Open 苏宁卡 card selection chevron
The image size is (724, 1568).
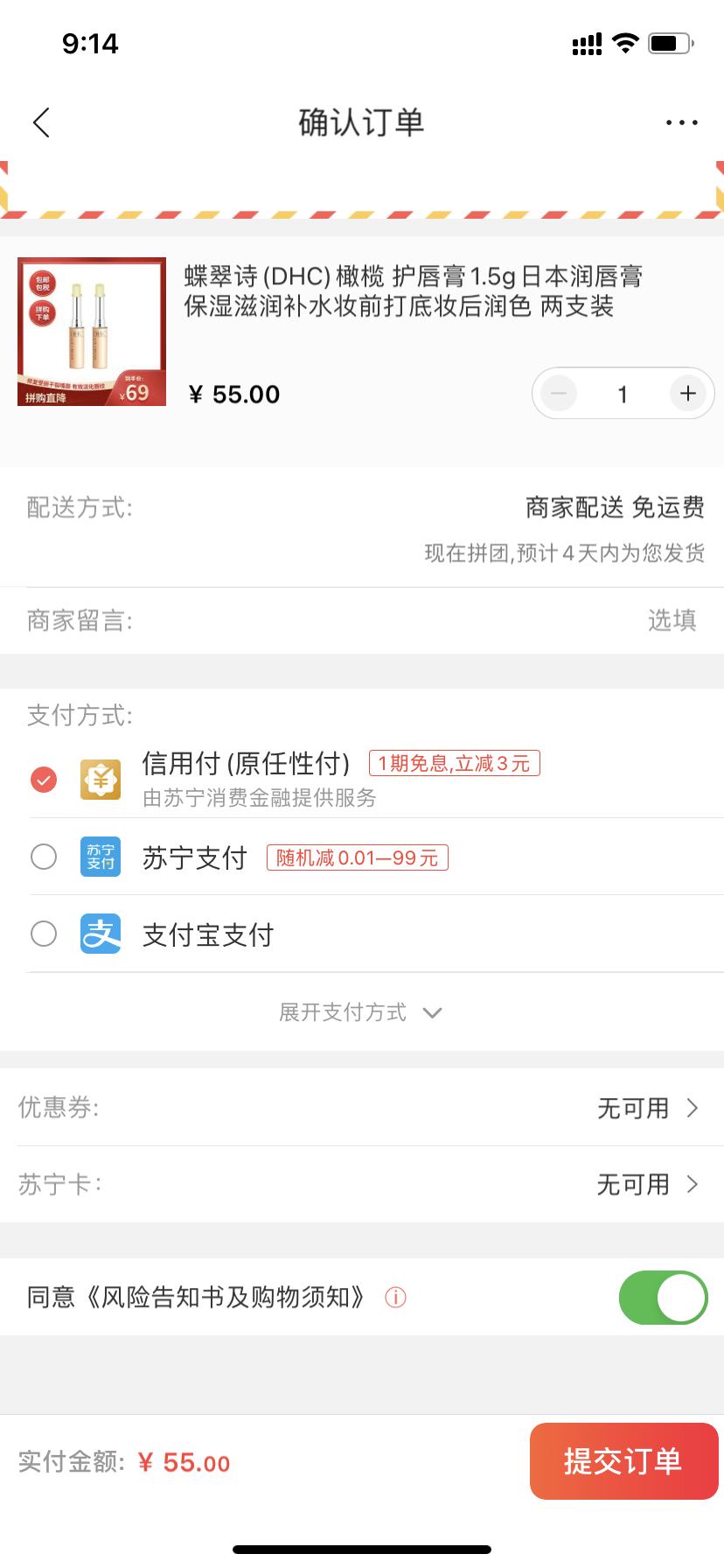tap(693, 1184)
